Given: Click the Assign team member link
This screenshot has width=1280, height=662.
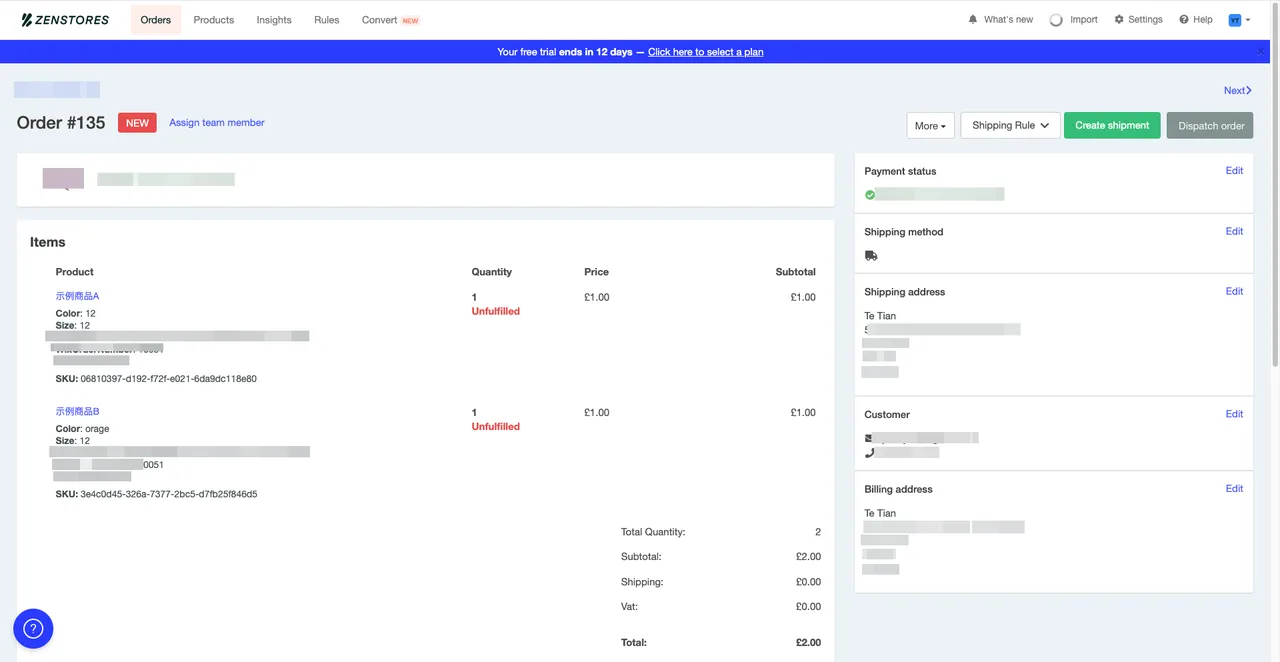Looking at the screenshot, I should pyautogui.click(x=217, y=123).
